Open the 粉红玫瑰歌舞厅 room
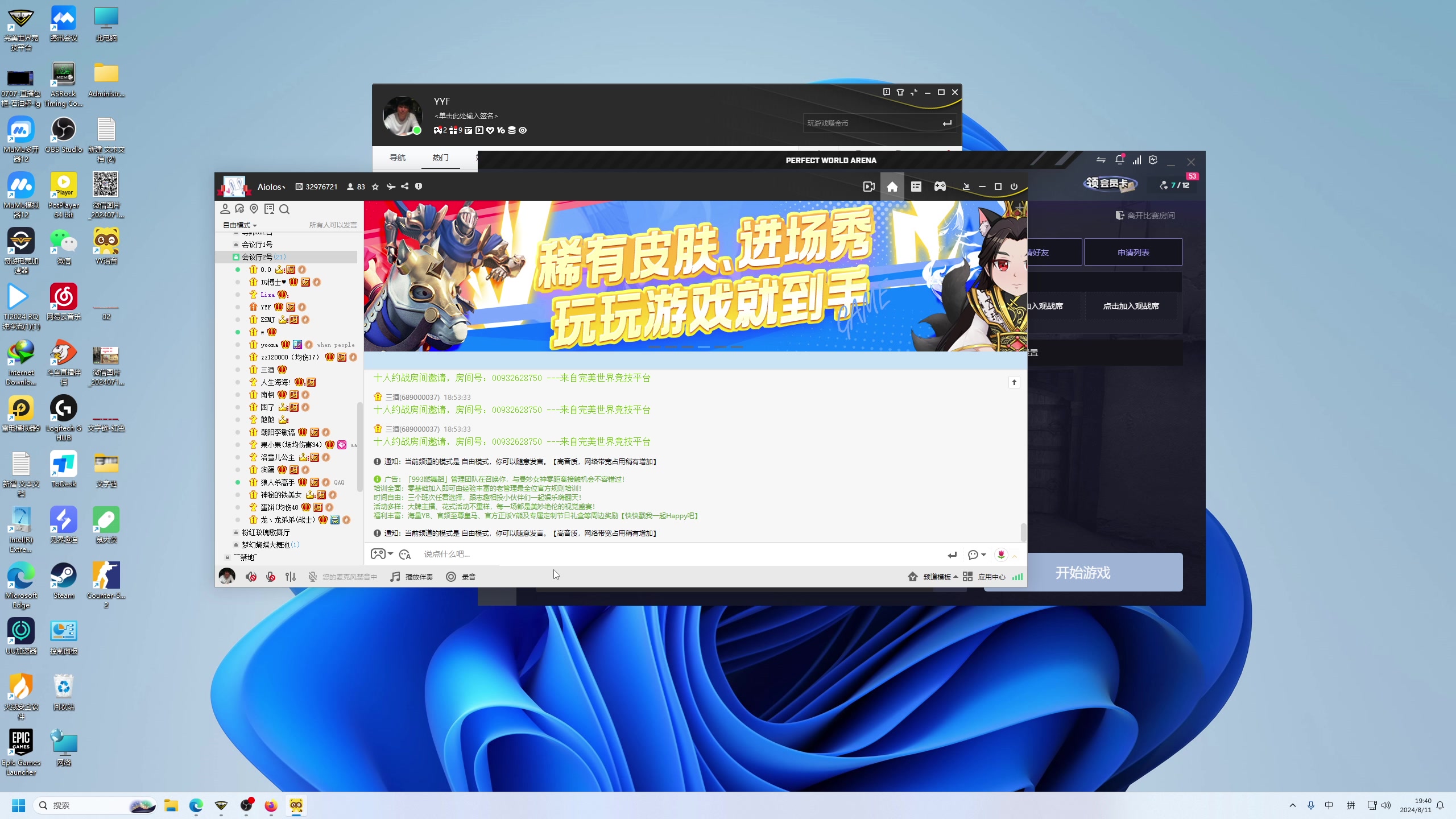Screen dimensions: 1456x819 point(266,532)
